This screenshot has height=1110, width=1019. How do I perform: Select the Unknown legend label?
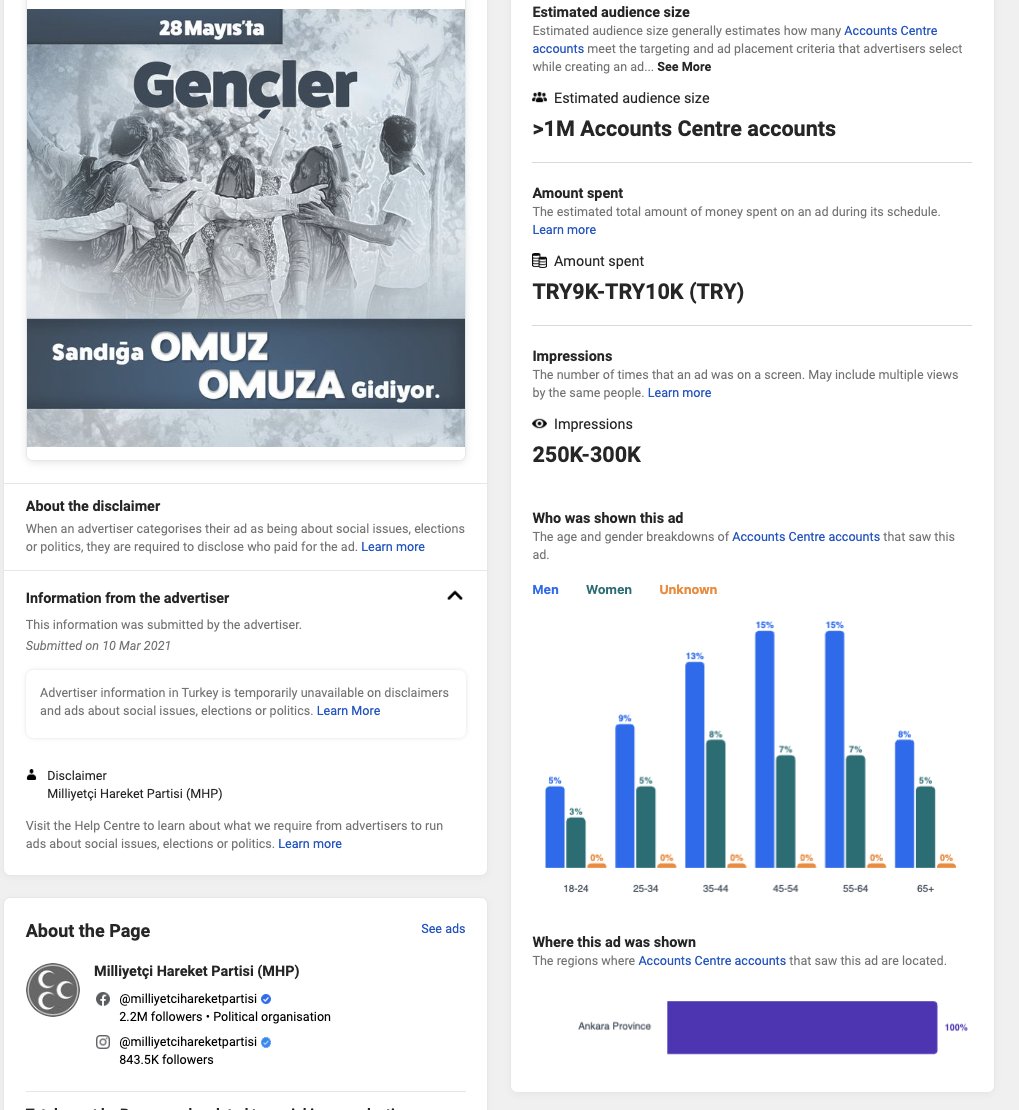[688, 590]
